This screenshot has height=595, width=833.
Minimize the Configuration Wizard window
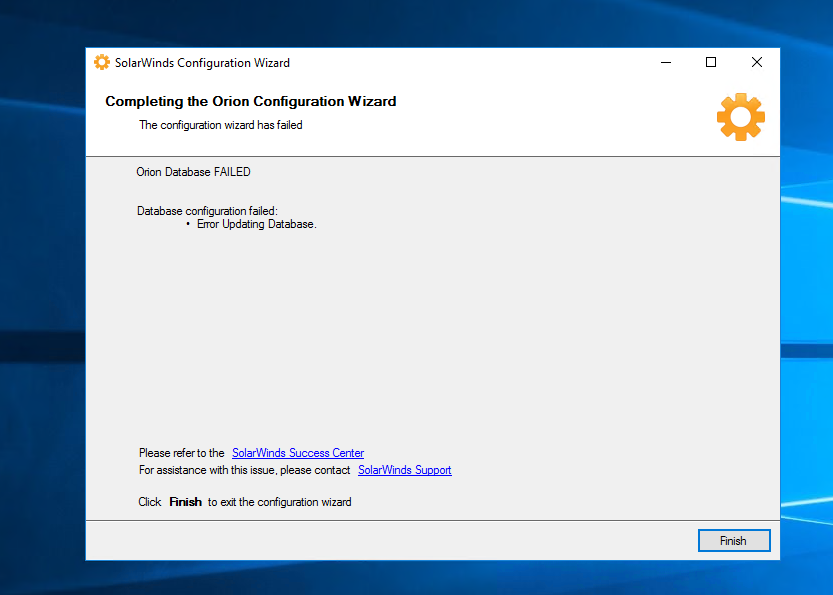click(666, 62)
